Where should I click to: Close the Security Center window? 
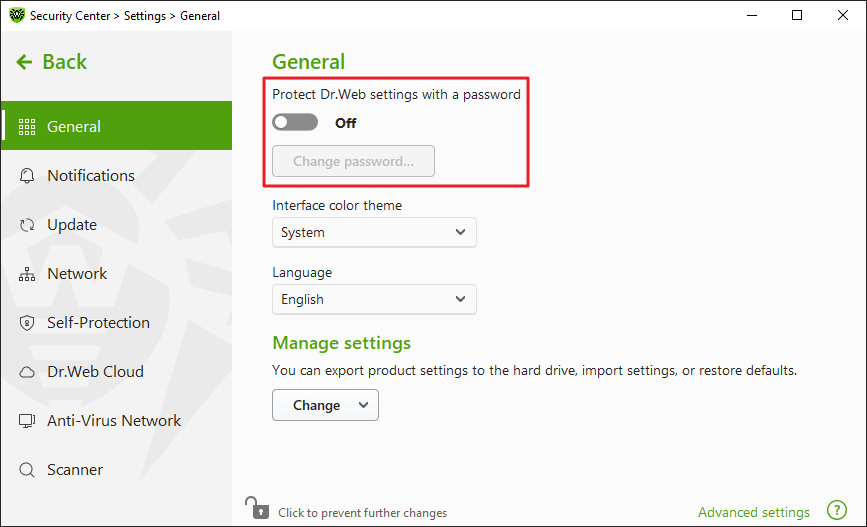tap(843, 15)
